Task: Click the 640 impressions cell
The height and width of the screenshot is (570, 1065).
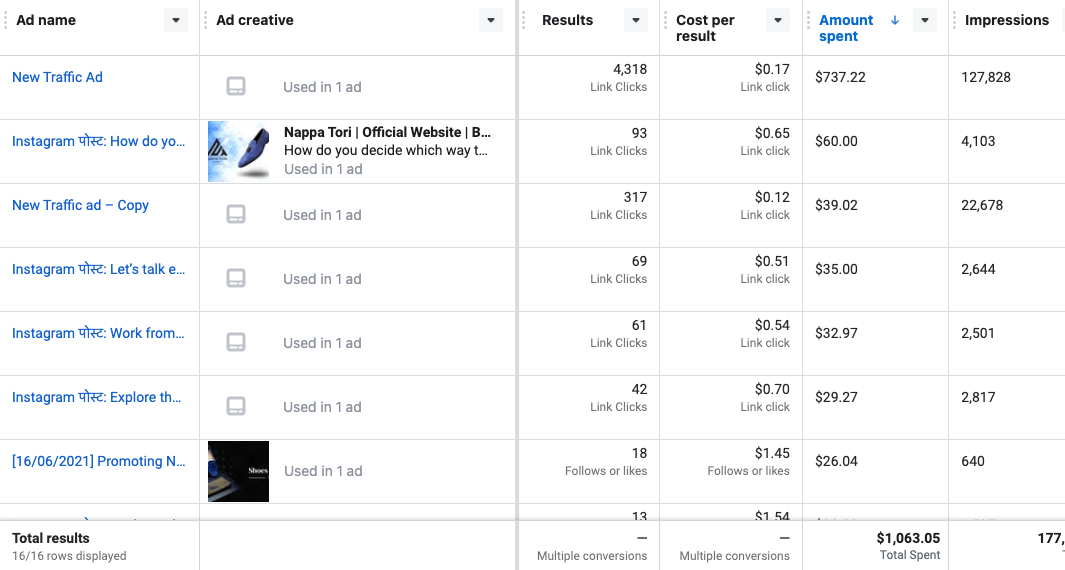Action: pos(973,461)
